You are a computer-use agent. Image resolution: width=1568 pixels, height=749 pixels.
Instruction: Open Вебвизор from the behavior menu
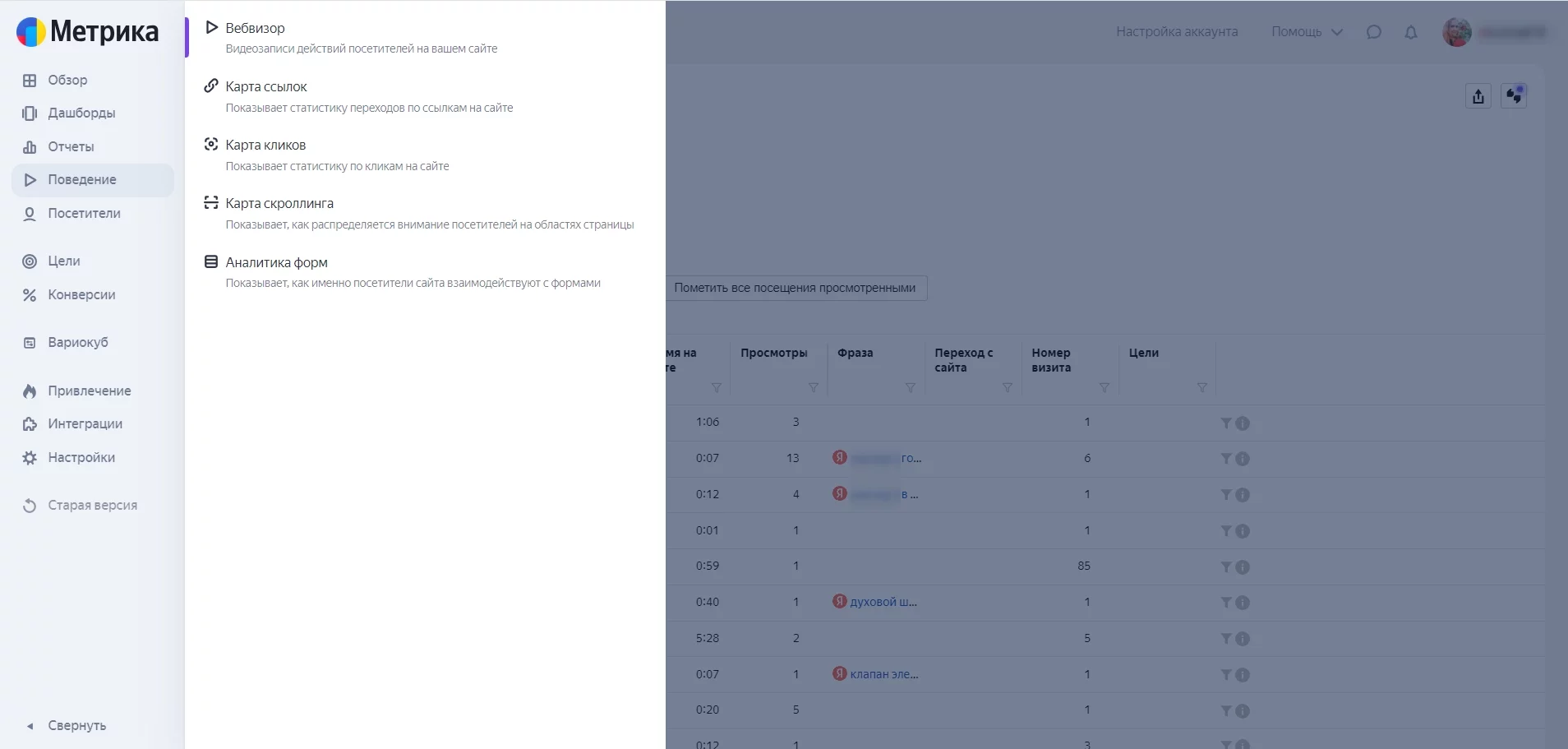pyautogui.click(x=255, y=28)
